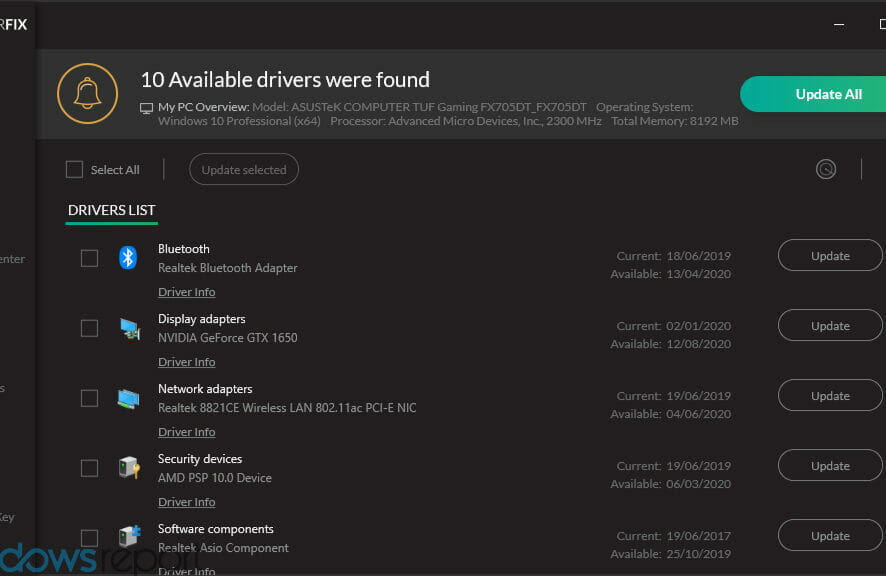Click the 'Realtek Asio Component' device name
The width and height of the screenshot is (886, 576).
tap(223, 548)
